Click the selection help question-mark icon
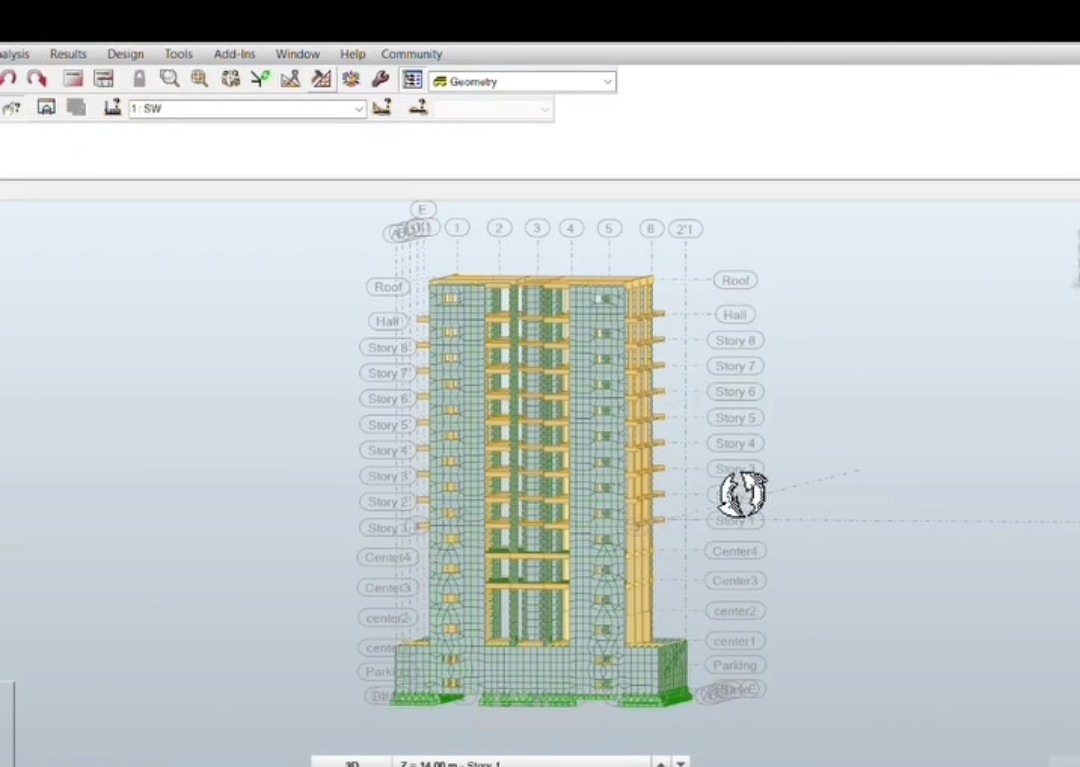The image size is (1080, 767). pos(12,108)
